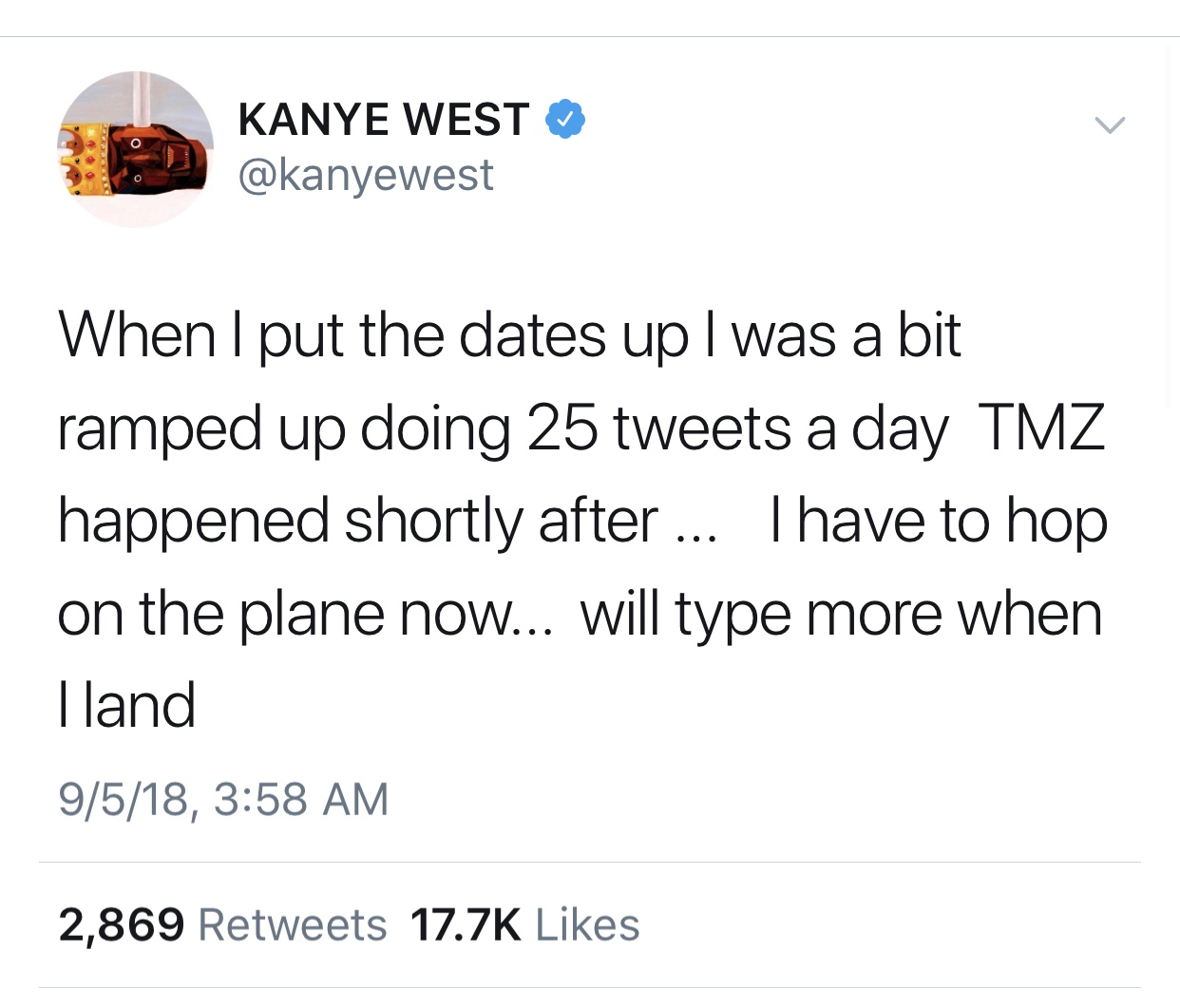The width and height of the screenshot is (1180, 1008).
Task: Click the word TMZ in tweet
Action: [x=1041, y=428]
